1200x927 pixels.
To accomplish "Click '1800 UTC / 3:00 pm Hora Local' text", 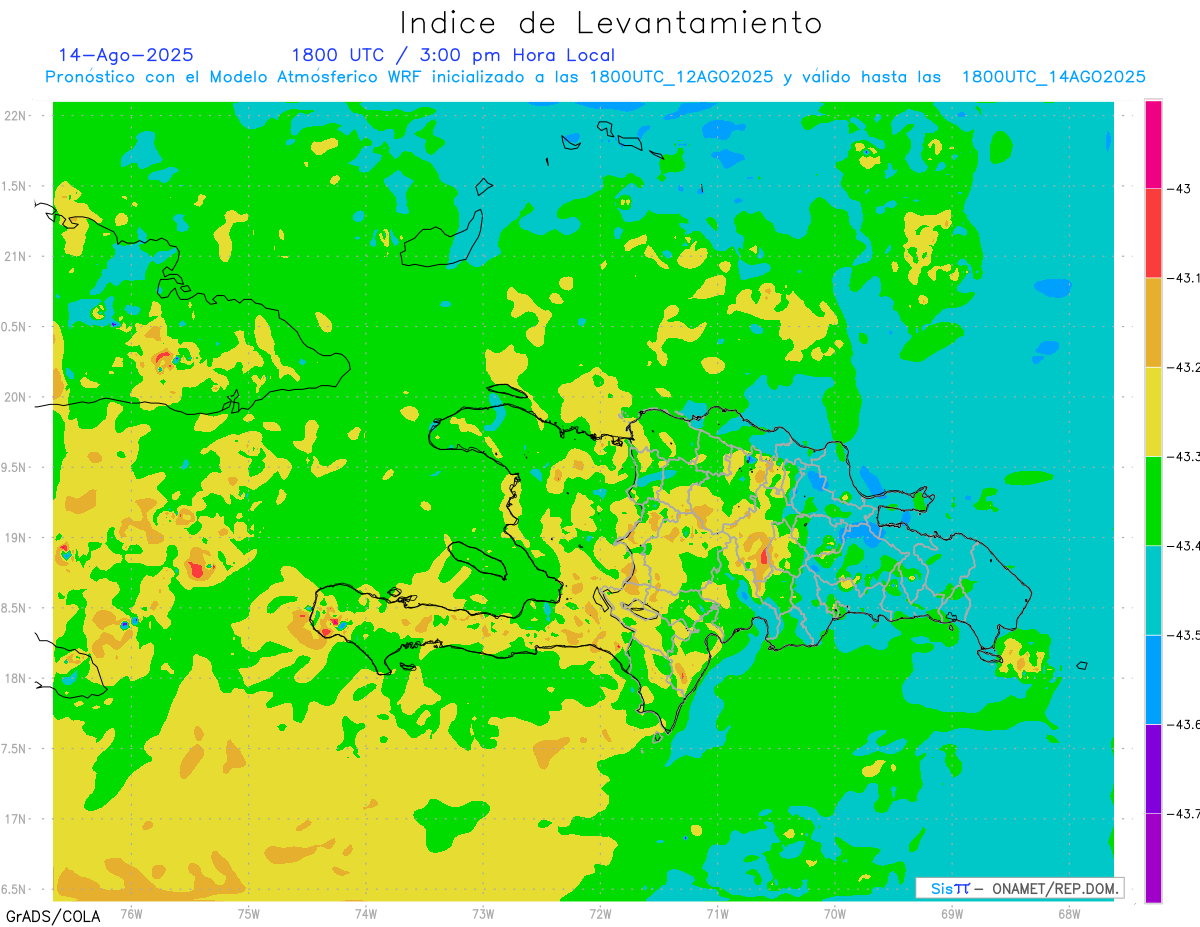I will (453, 55).
